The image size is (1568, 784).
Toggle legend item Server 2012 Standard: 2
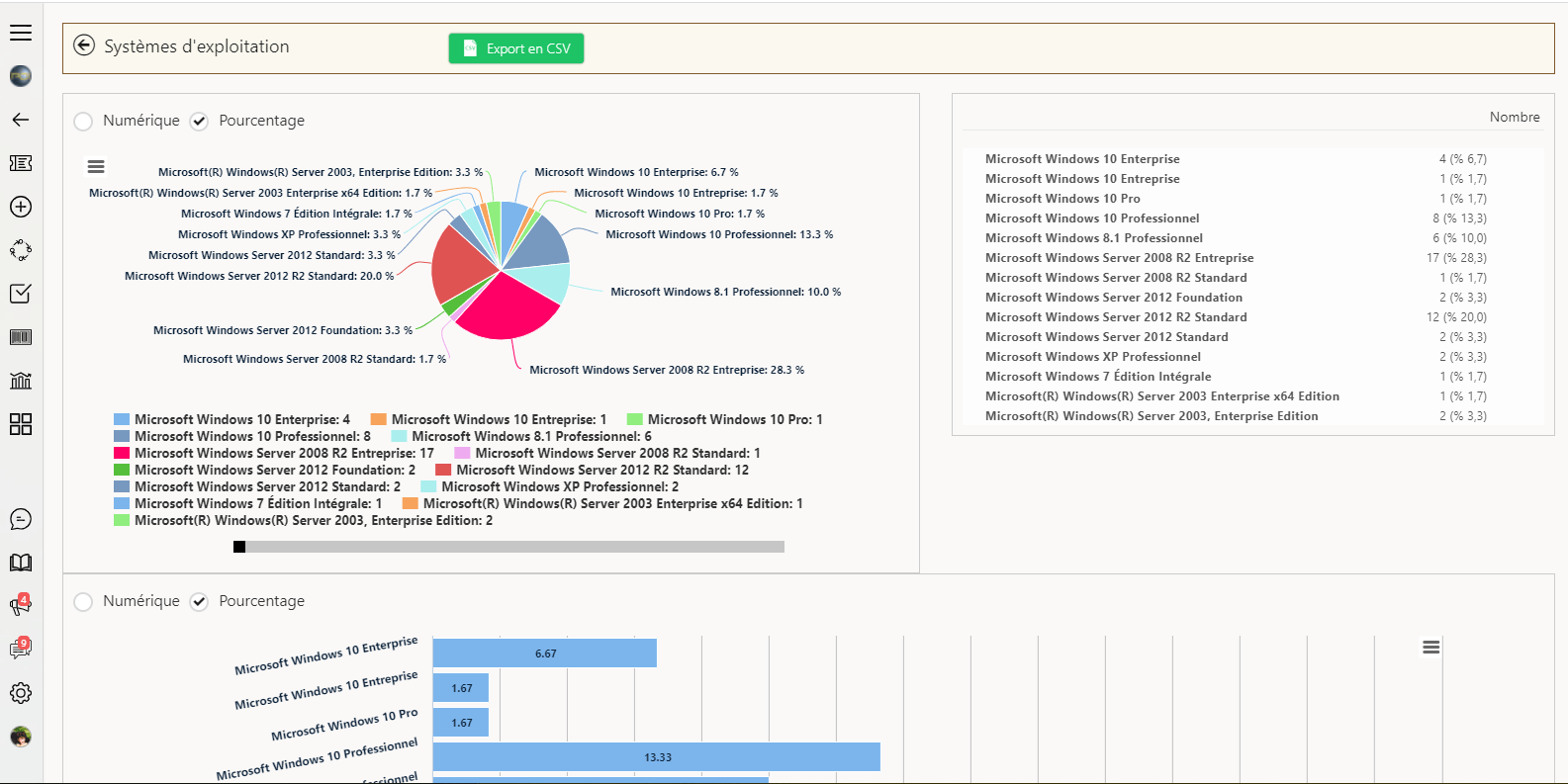257,486
